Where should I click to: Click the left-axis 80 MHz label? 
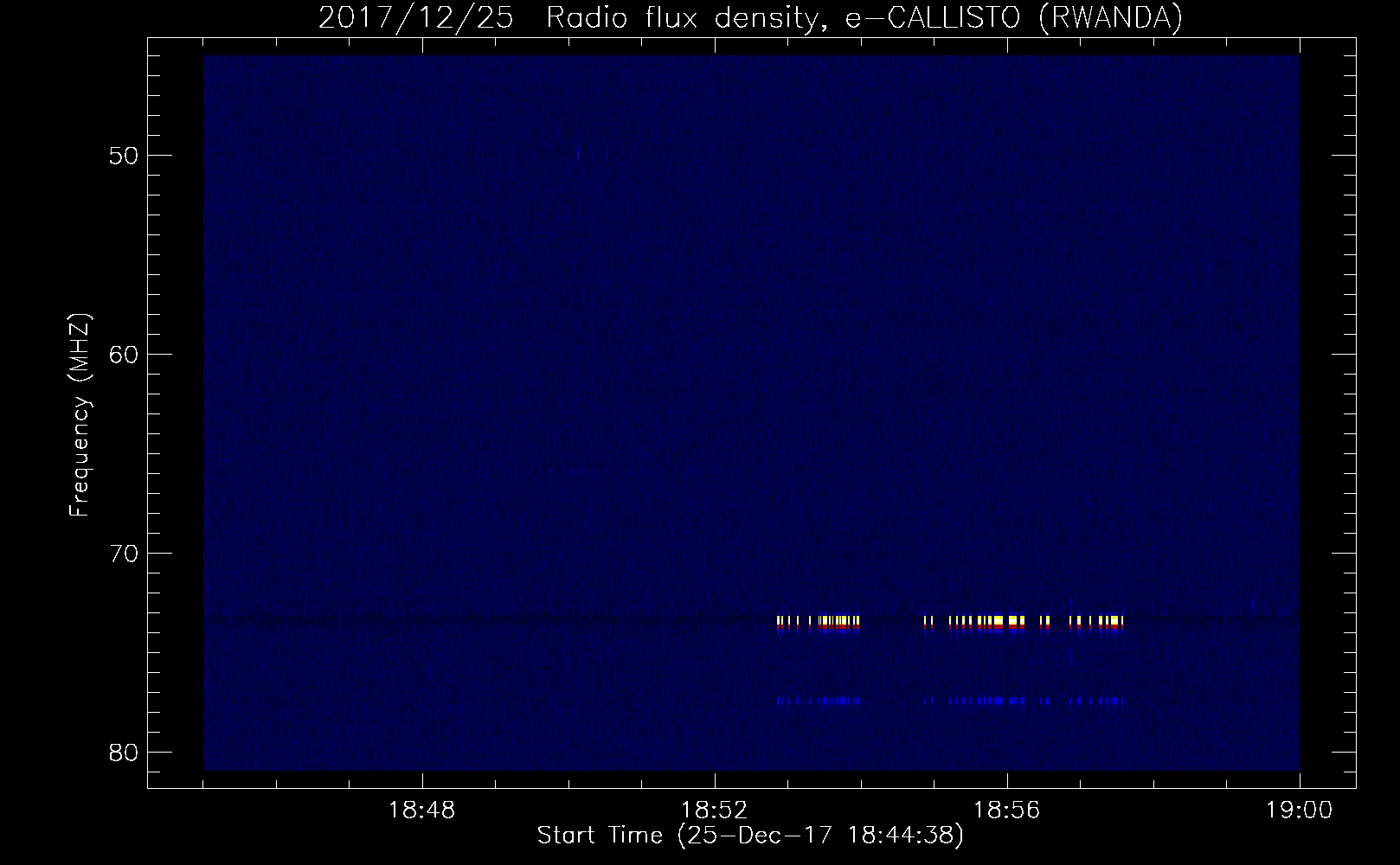pyautogui.click(x=123, y=752)
